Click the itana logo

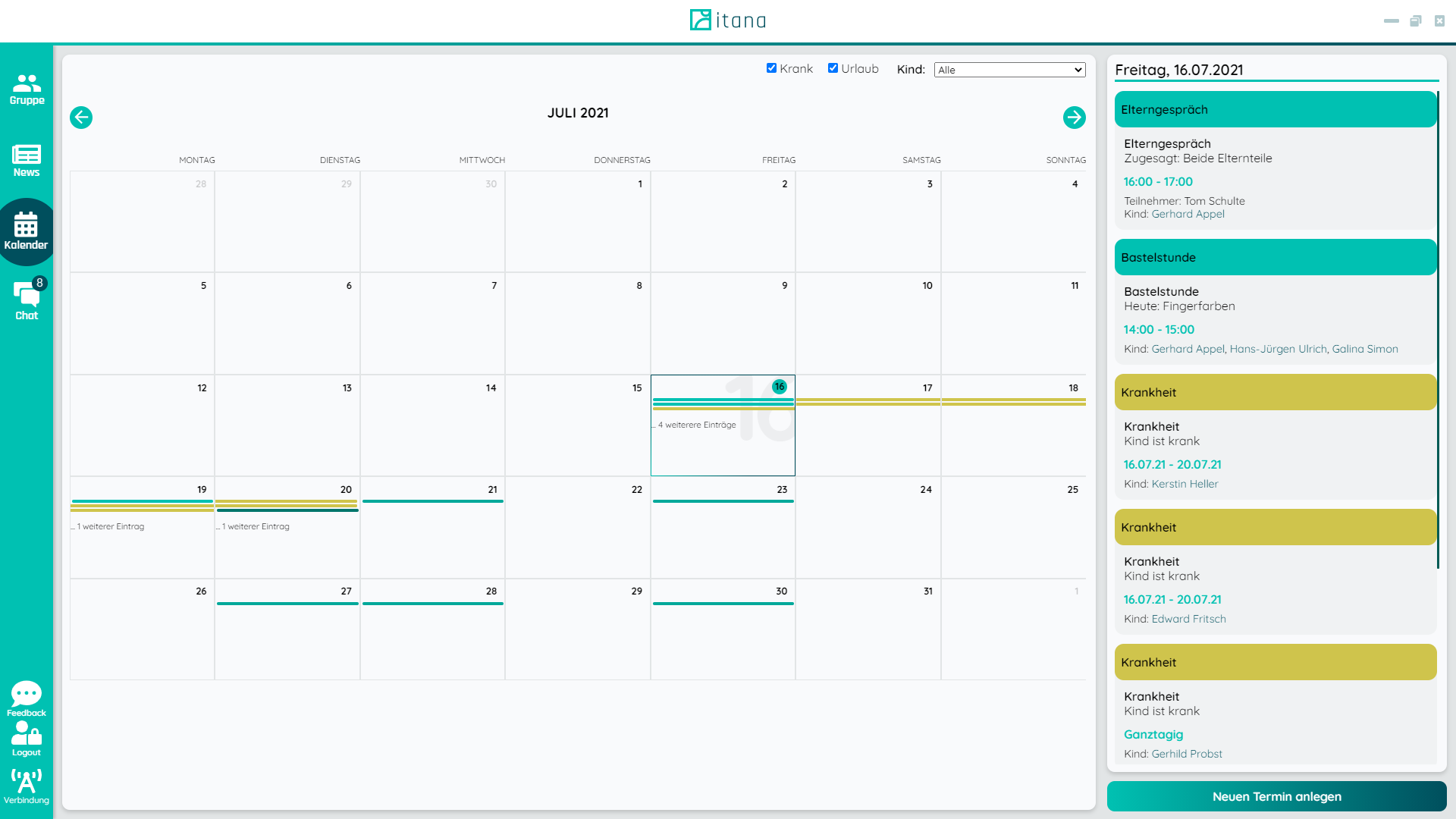click(728, 20)
